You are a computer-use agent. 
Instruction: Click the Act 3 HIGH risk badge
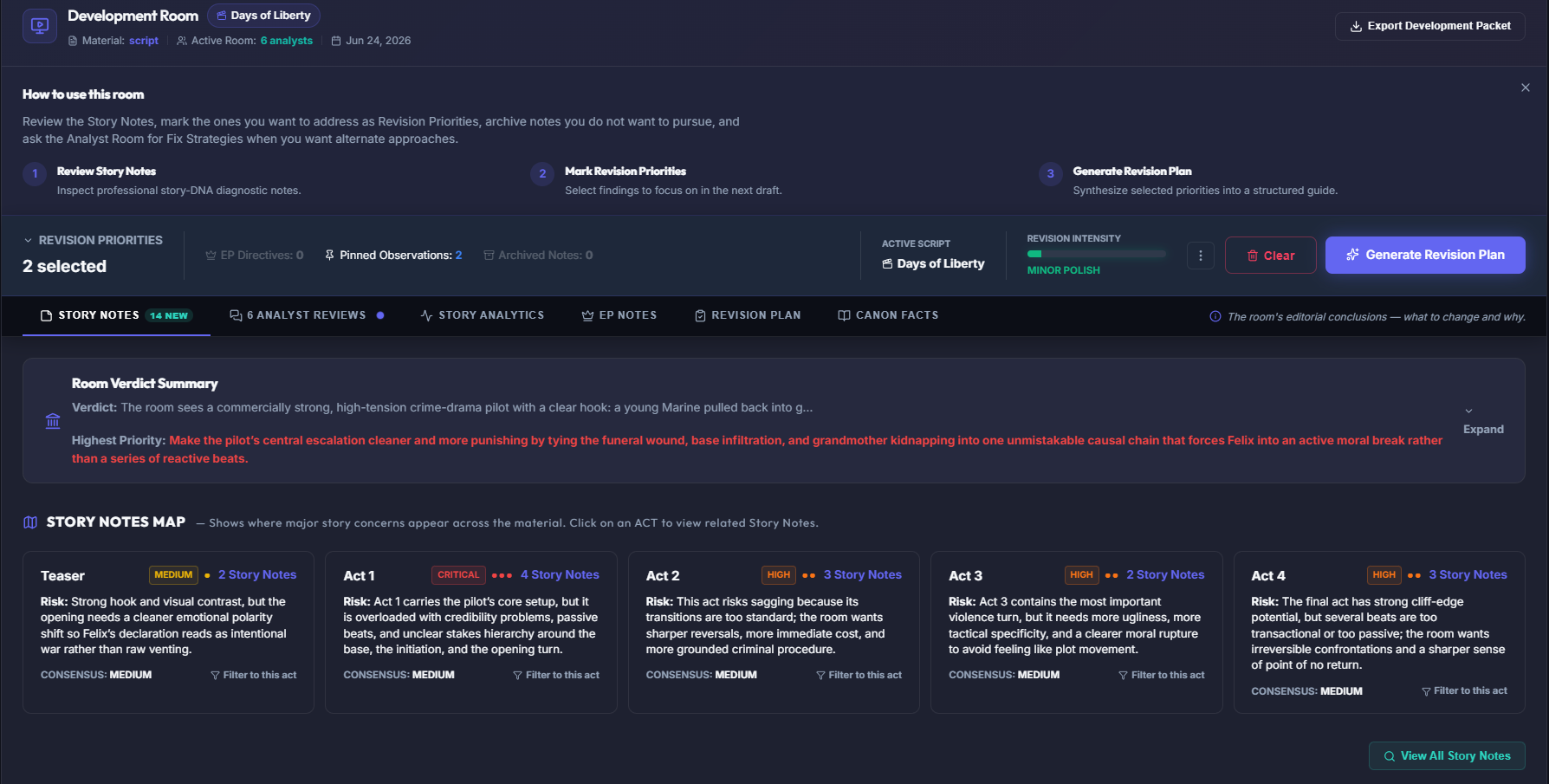[x=1081, y=575]
